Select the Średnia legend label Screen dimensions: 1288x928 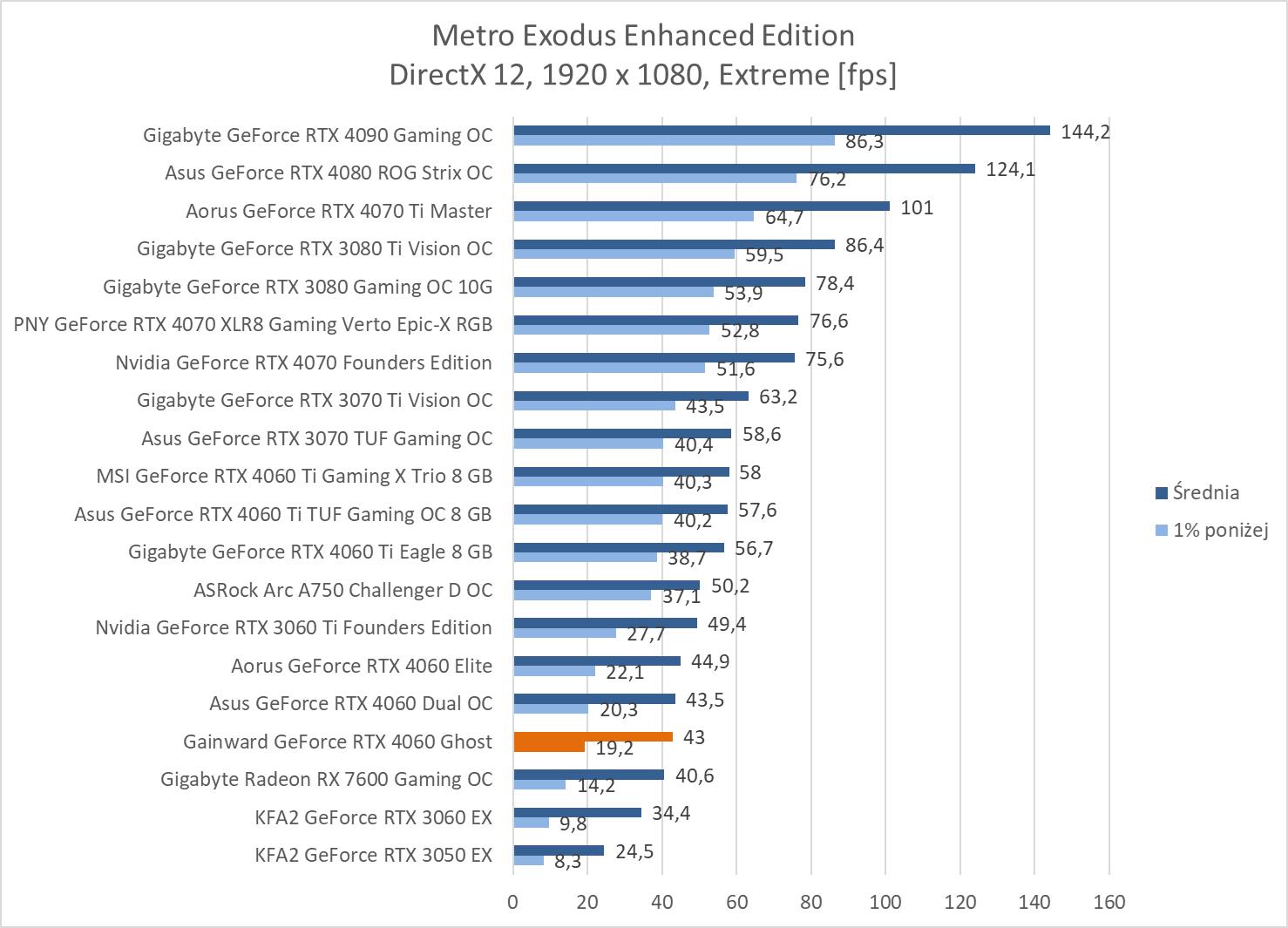pyautogui.click(x=1205, y=492)
